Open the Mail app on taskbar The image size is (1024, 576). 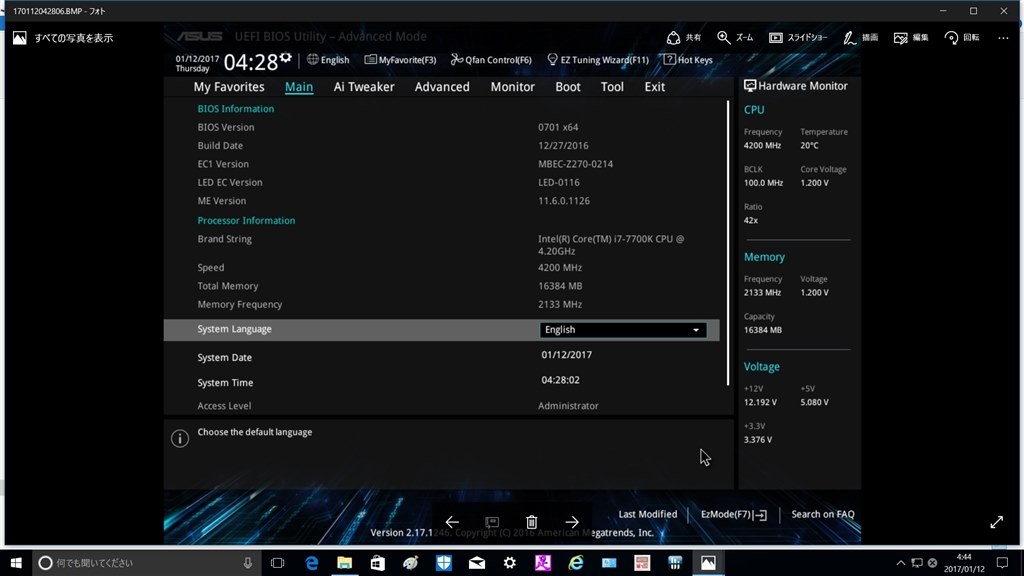coord(477,563)
